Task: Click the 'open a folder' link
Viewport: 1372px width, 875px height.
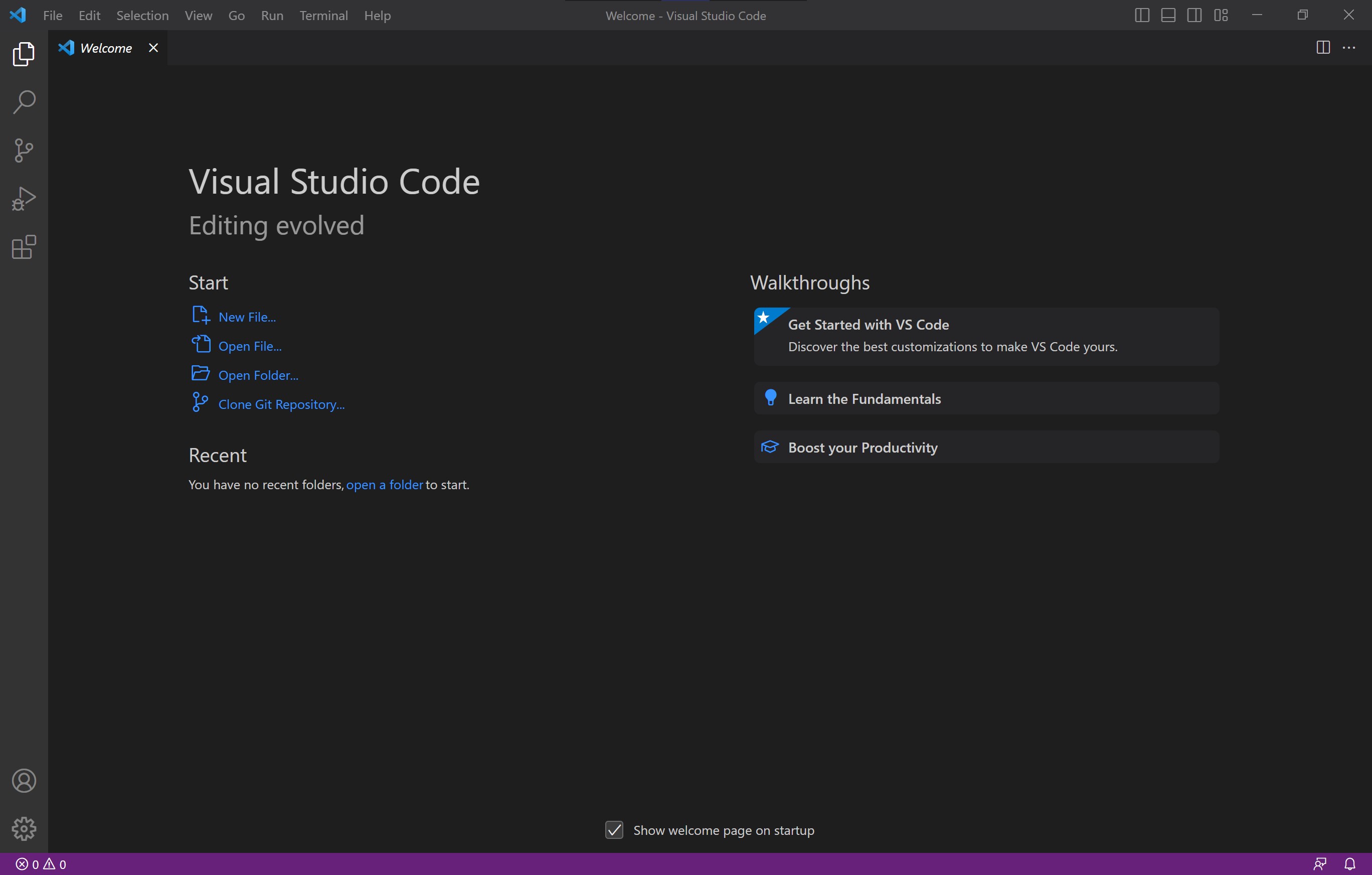Action: tap(384, 485)
